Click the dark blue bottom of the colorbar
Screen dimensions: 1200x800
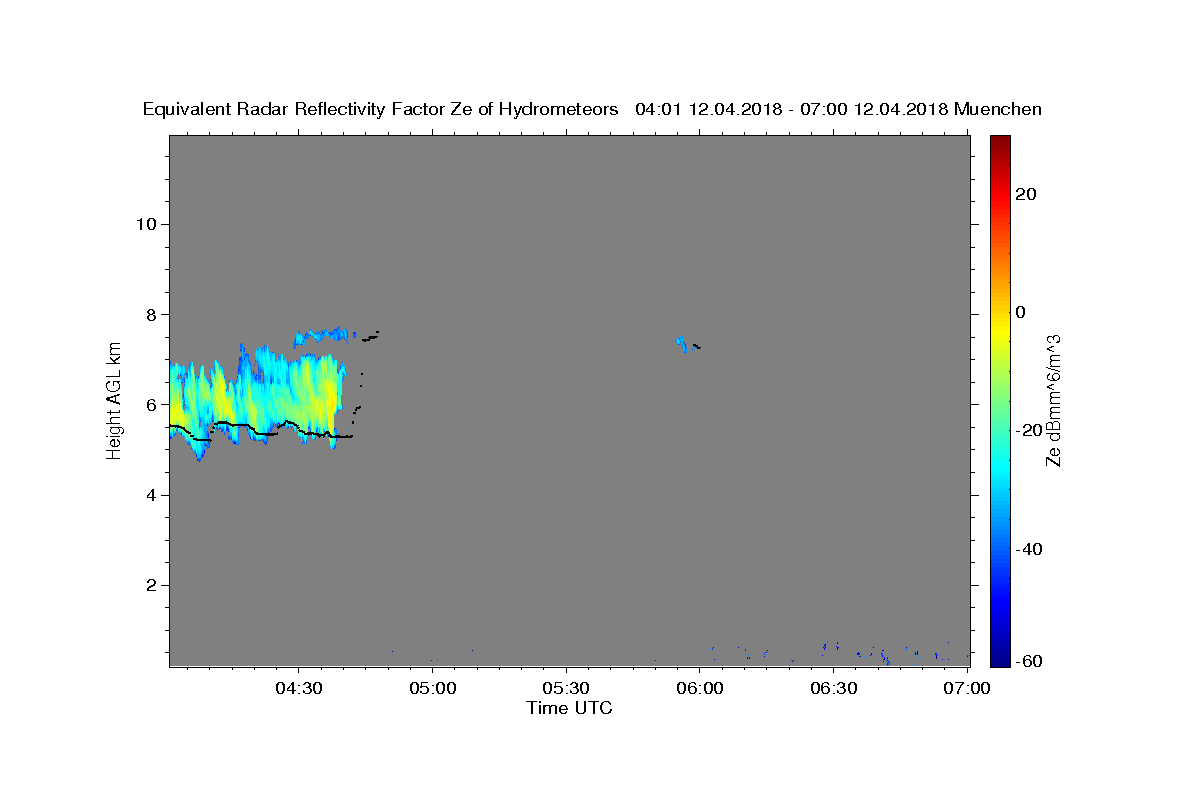(1000, 650)
